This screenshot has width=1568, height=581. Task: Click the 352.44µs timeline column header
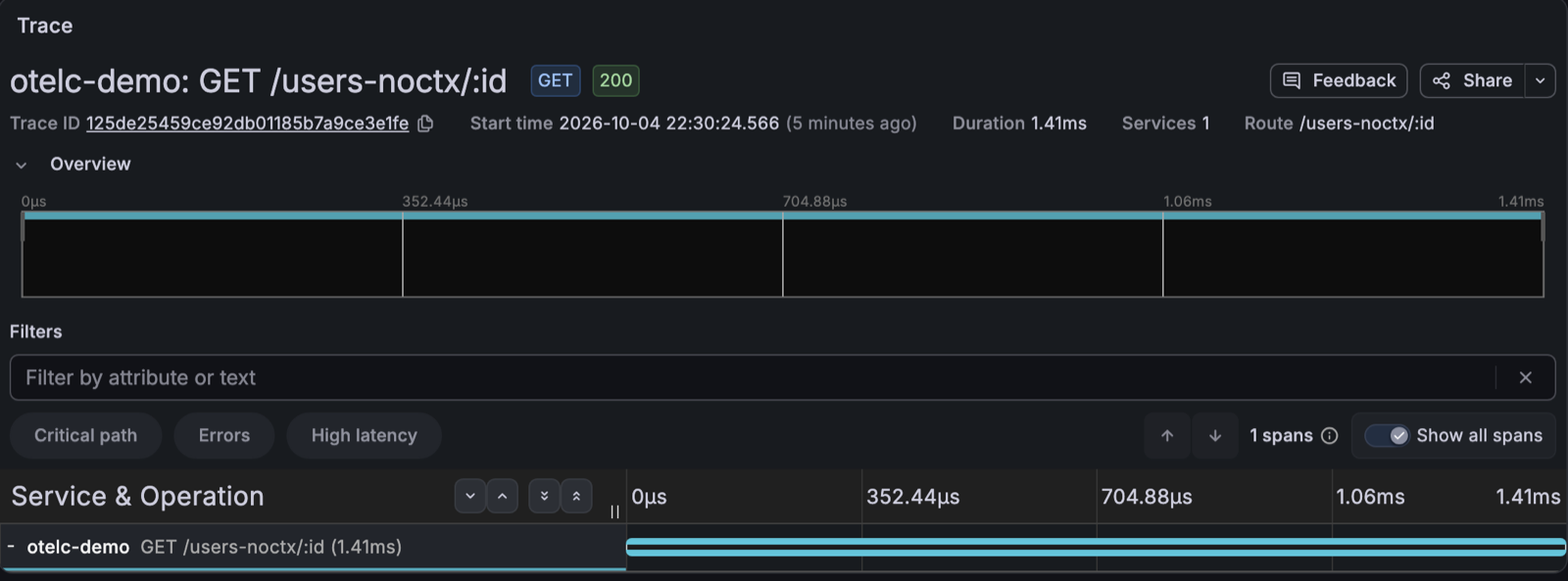coord(913,497)
